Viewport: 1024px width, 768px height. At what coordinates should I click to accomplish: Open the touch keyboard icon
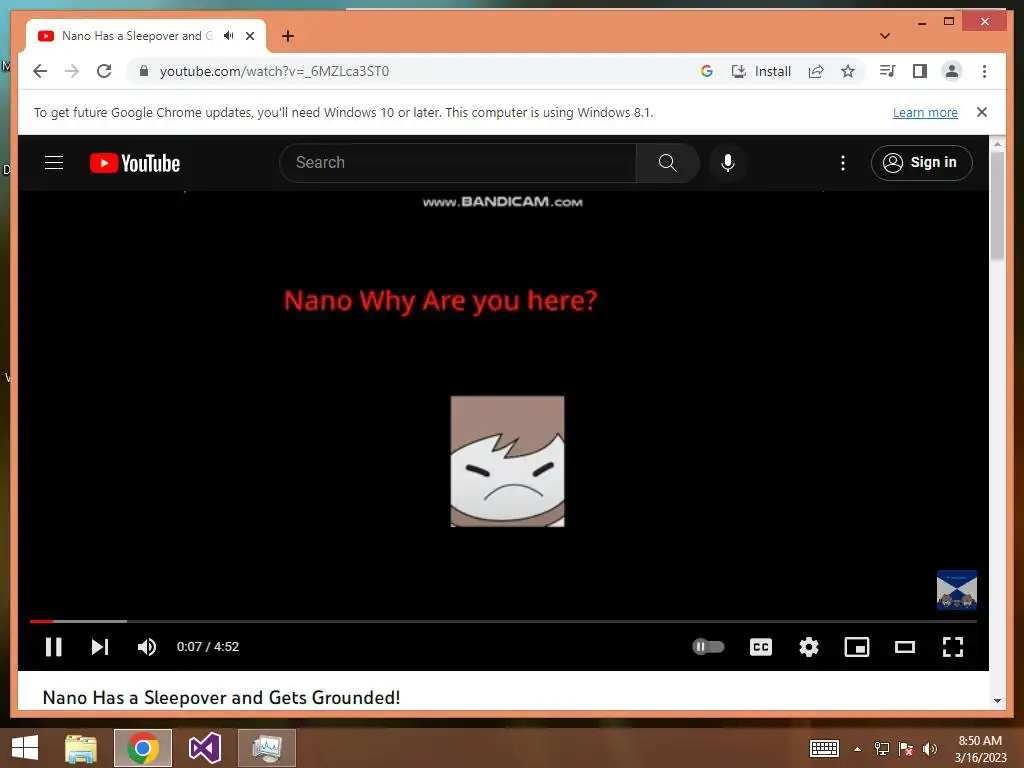tap(824, 748)
